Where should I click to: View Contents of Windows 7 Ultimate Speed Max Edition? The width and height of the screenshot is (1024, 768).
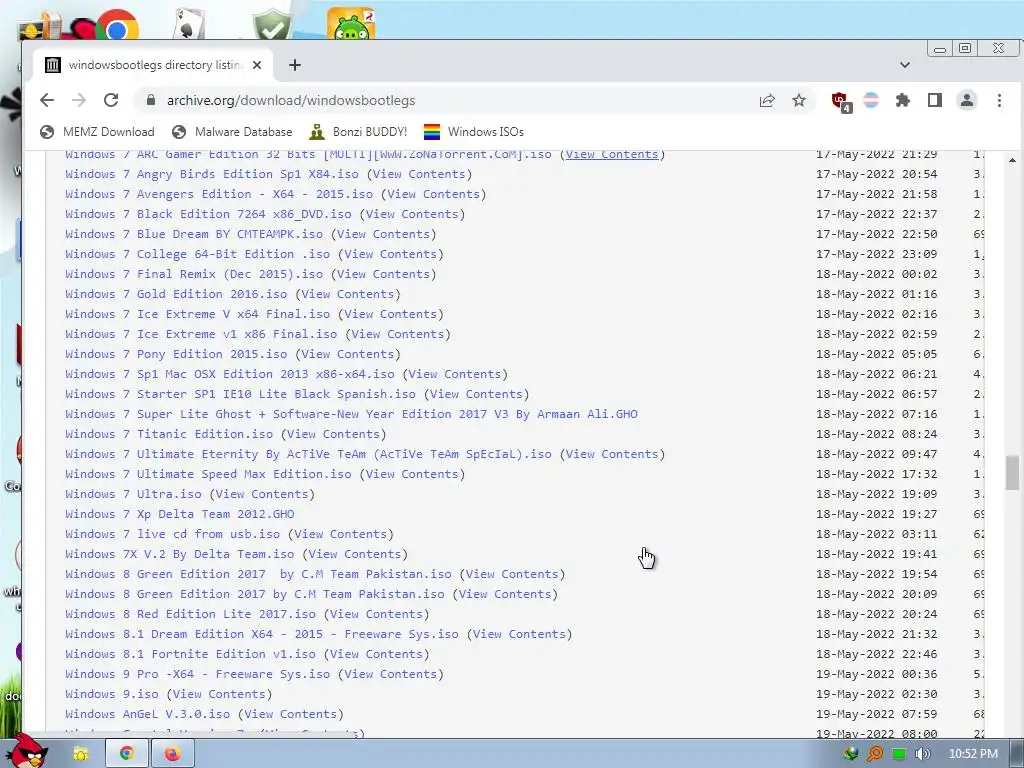click(x=412, y=474)
